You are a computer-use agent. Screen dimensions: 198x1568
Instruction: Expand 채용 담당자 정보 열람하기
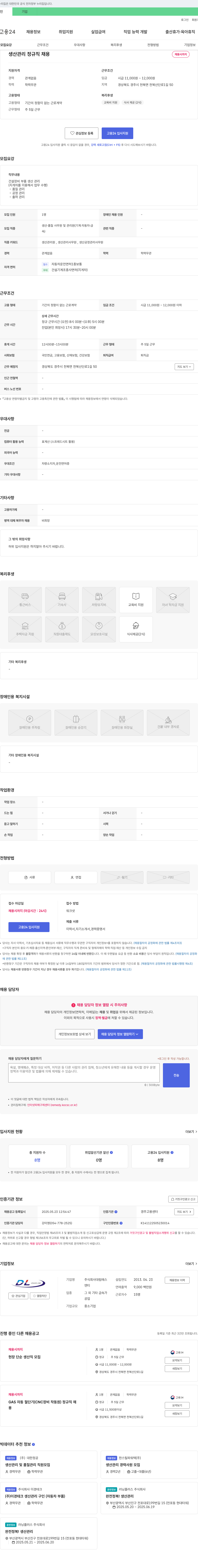pyautogui.click(x=120, y=1034)
